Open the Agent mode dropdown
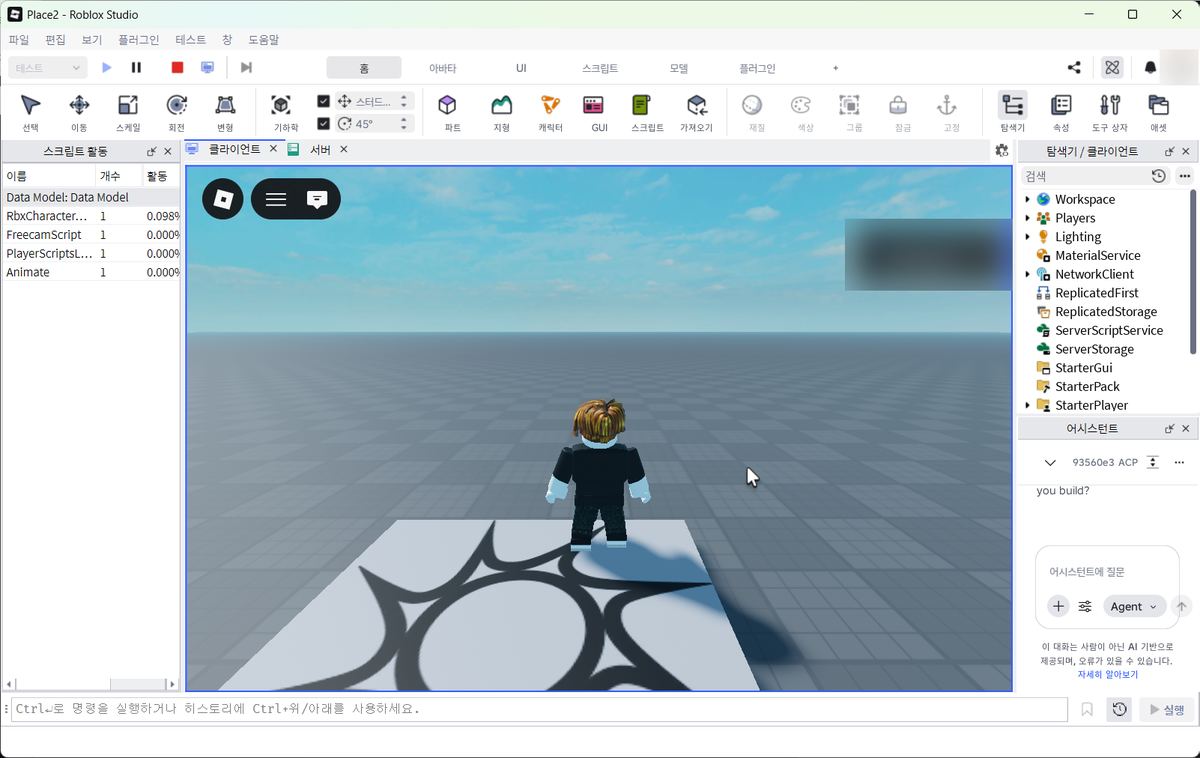The height and width of the screenshot is (758, 1200). [x=1134, y=606]
